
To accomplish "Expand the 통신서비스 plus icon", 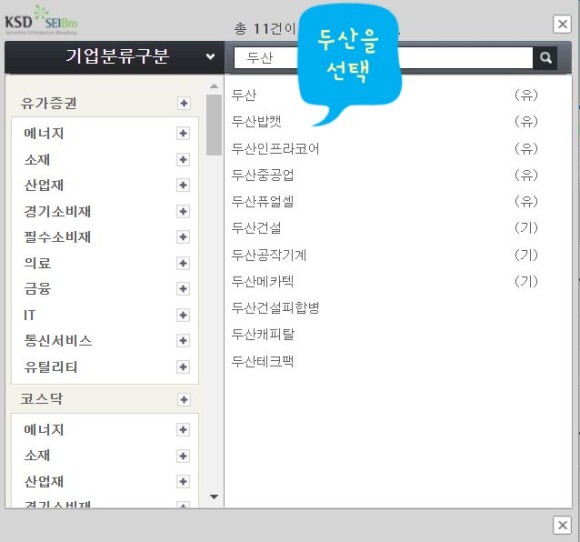I will [x=183, y=340].
